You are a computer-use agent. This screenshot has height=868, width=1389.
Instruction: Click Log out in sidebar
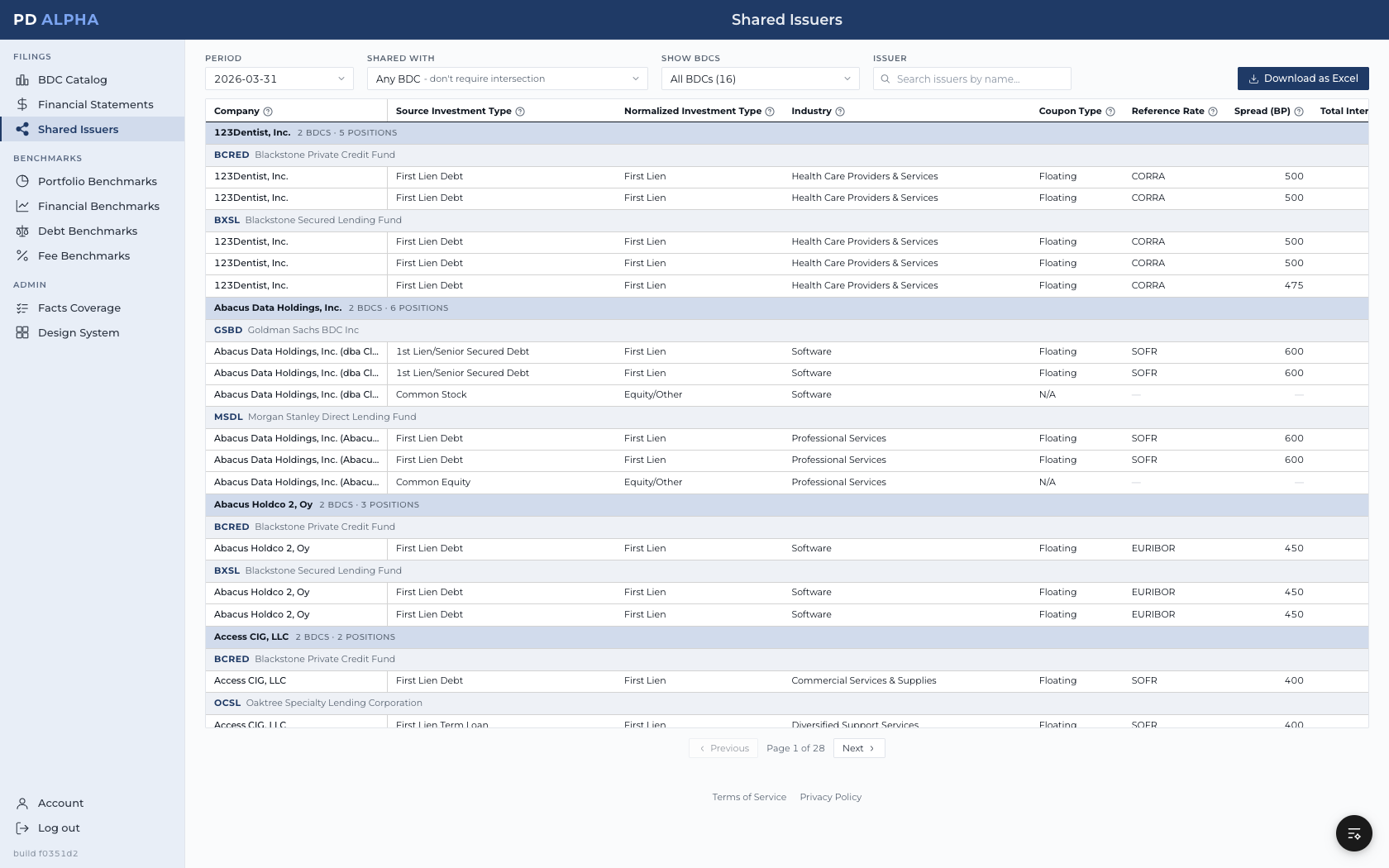pyautogui.click(x=92, y=828)
